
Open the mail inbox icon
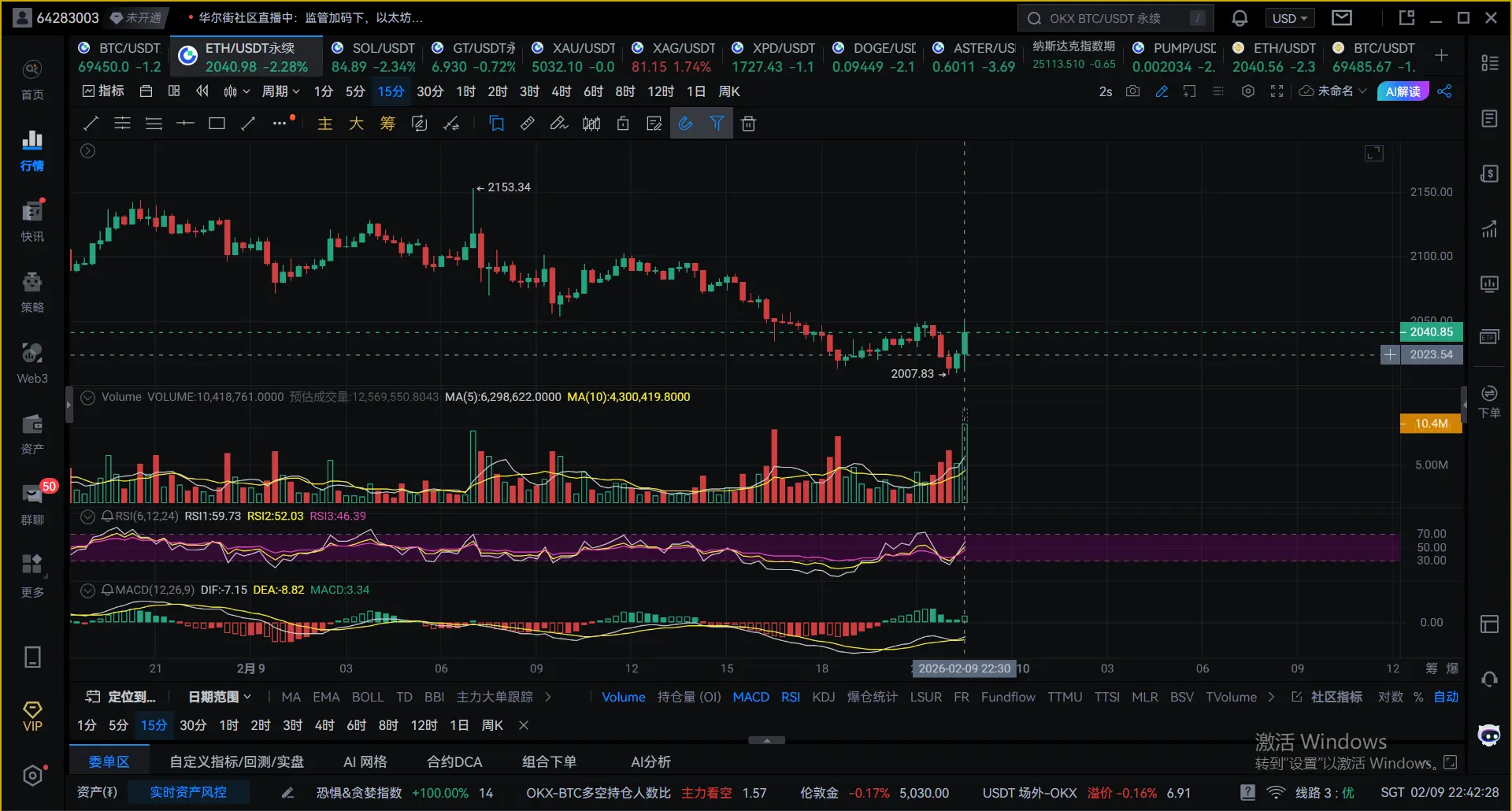pos(1342,17)
